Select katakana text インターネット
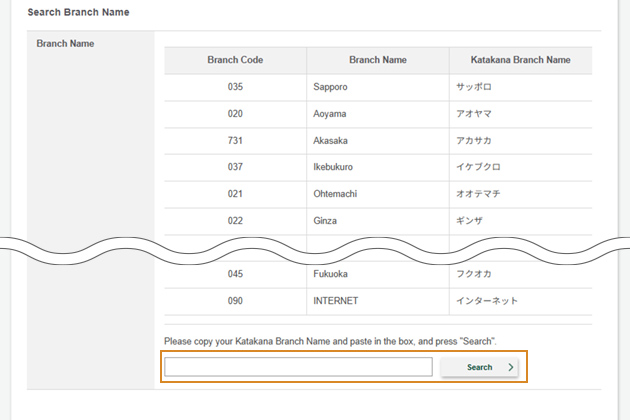The width and height of the screenshot is (630, 420). [487, 300]
